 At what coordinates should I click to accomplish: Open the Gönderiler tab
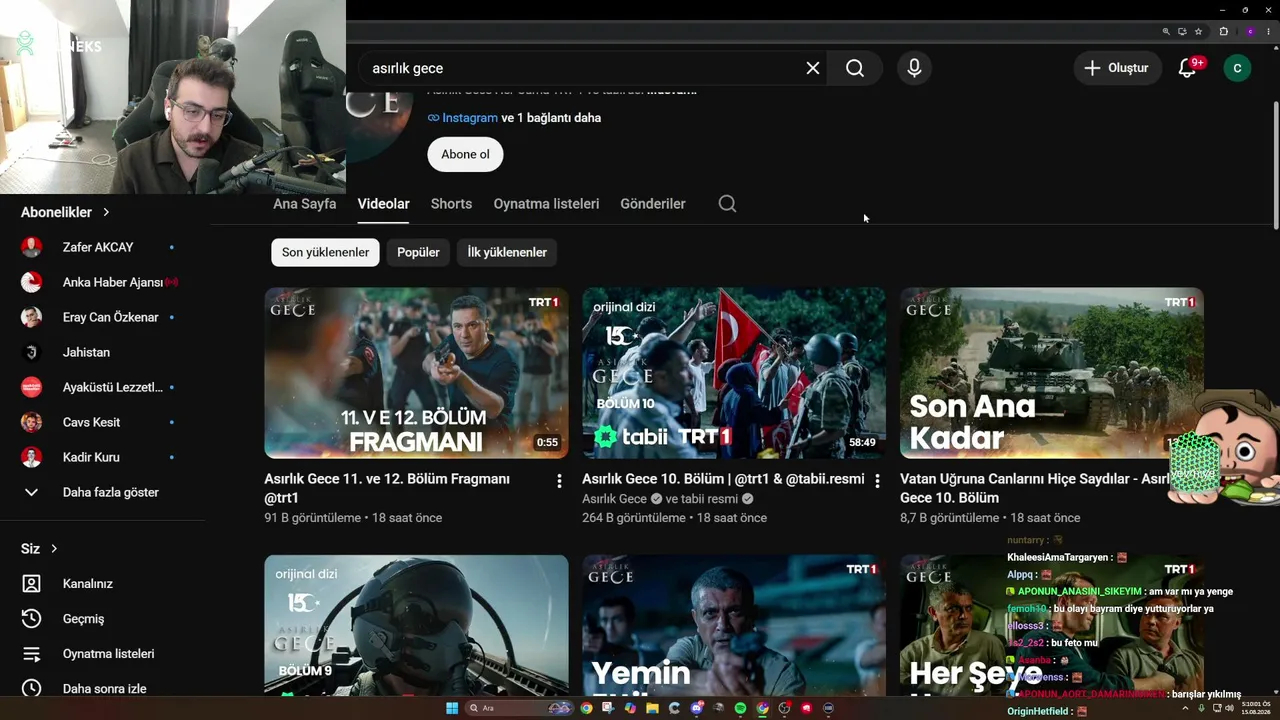tap(653, 204)
